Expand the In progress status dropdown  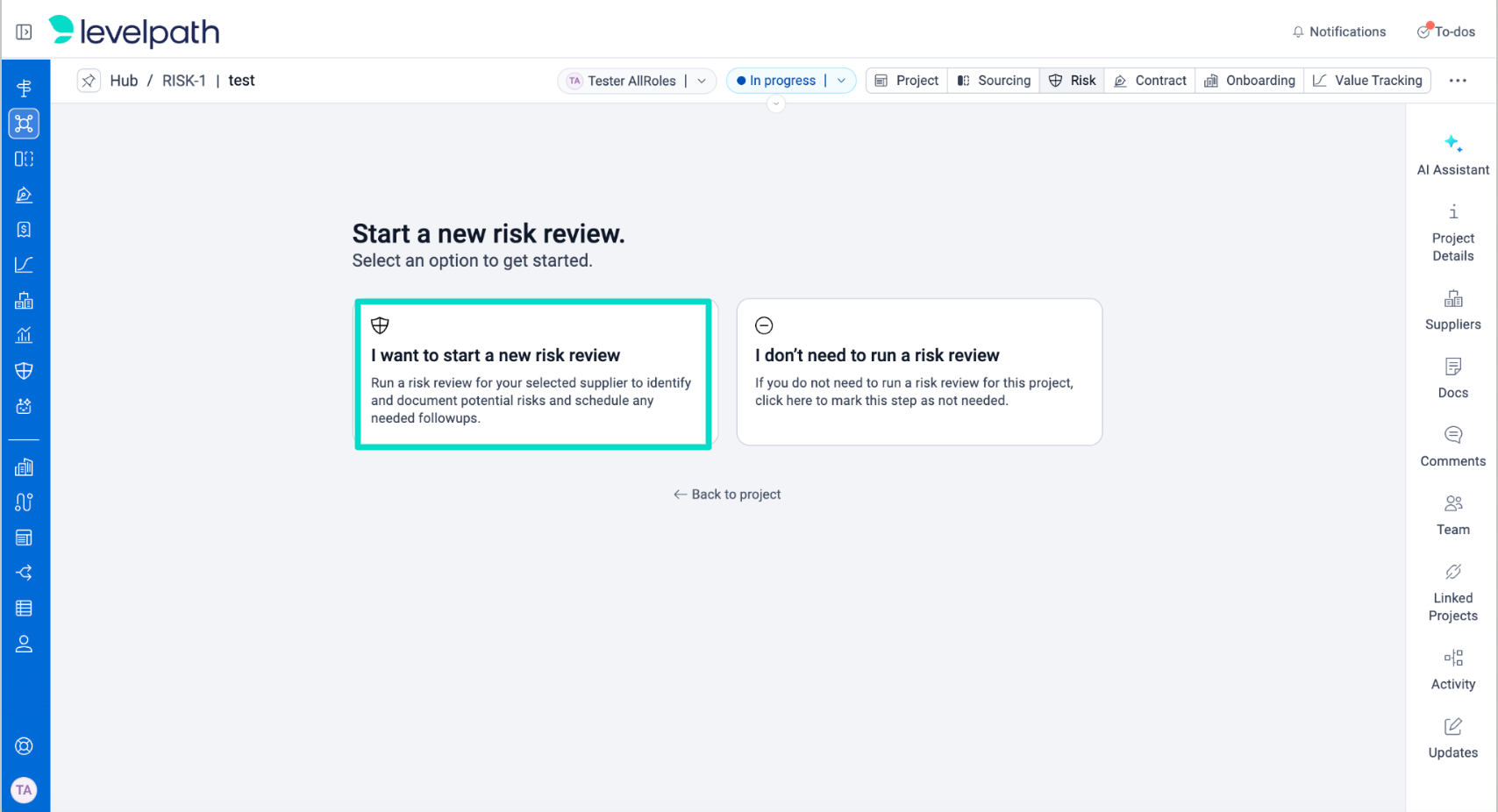coord(841,81)
